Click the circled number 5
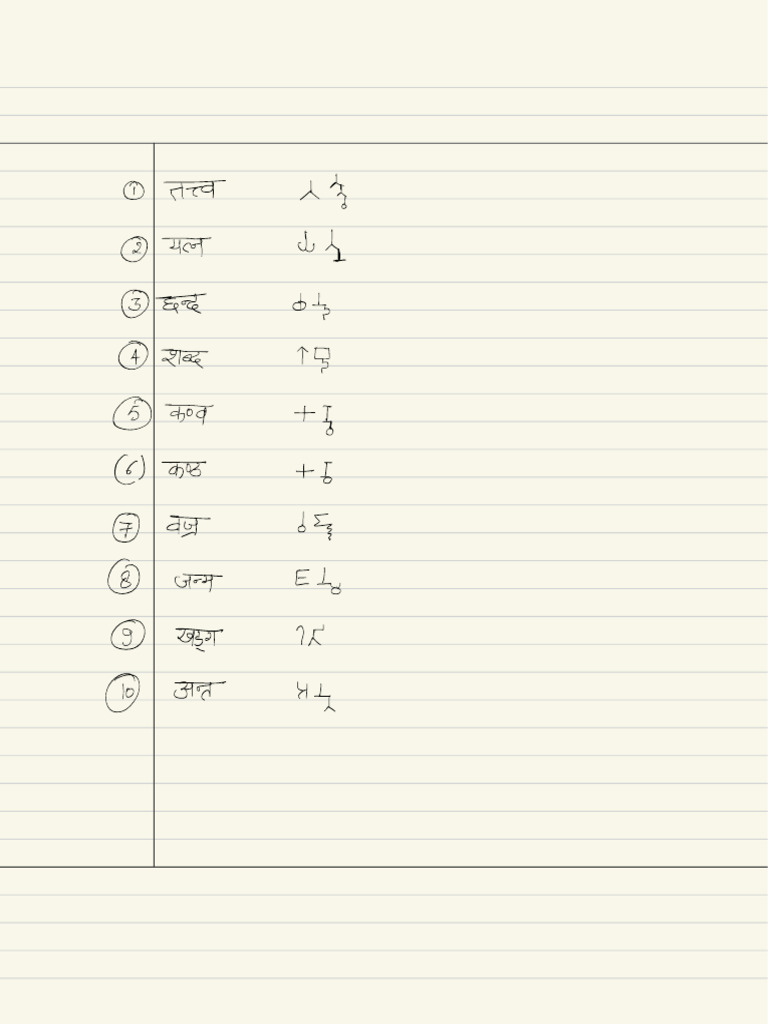Image resolution: width=768 pixels, height=1024 pixels. click(132, 412)
